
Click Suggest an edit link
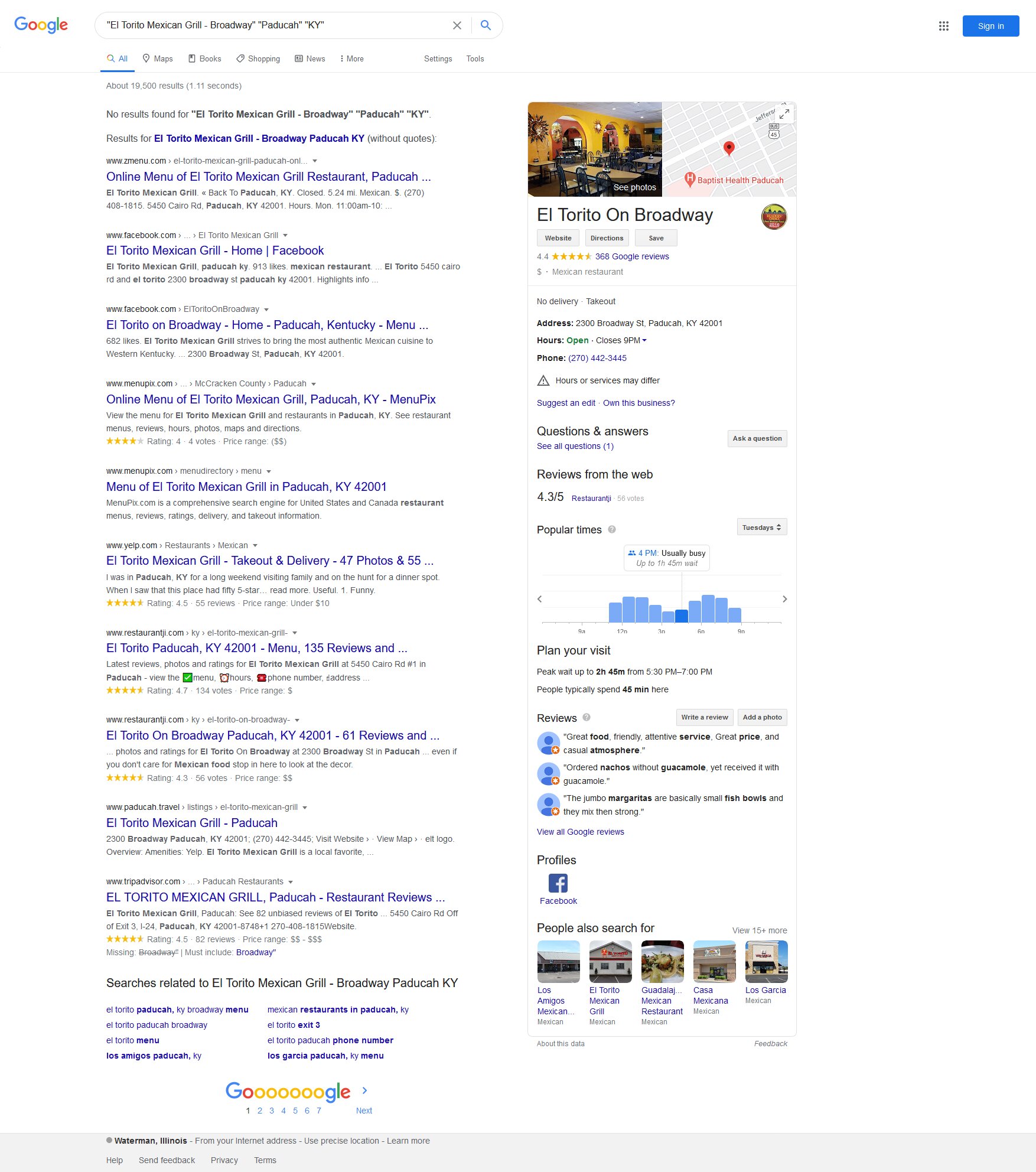click(566, 403)
